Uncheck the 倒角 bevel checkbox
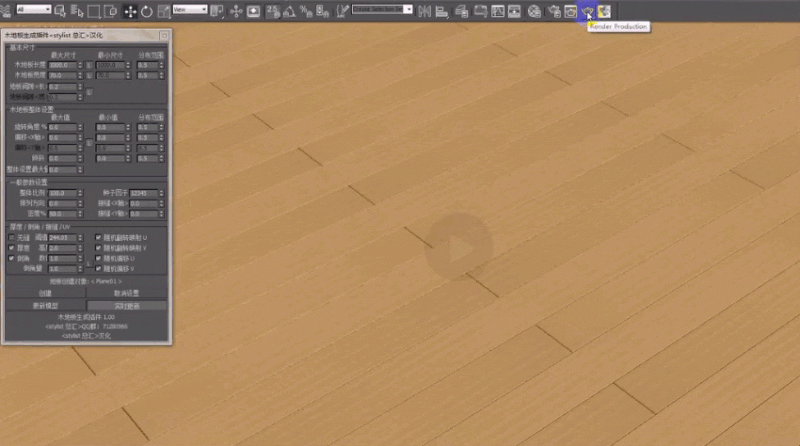This screenshot has height=446, width=800. pos(11,259)
